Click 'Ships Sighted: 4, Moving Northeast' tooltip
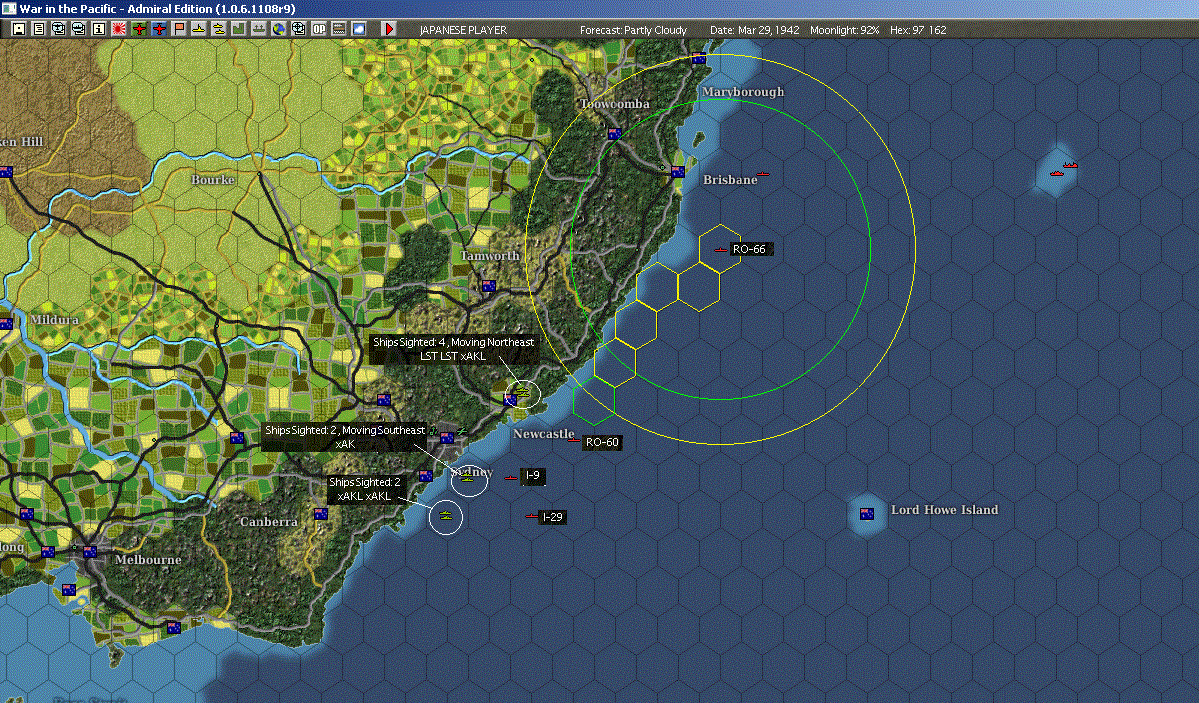1199x703 pixels. click(453, 349)
